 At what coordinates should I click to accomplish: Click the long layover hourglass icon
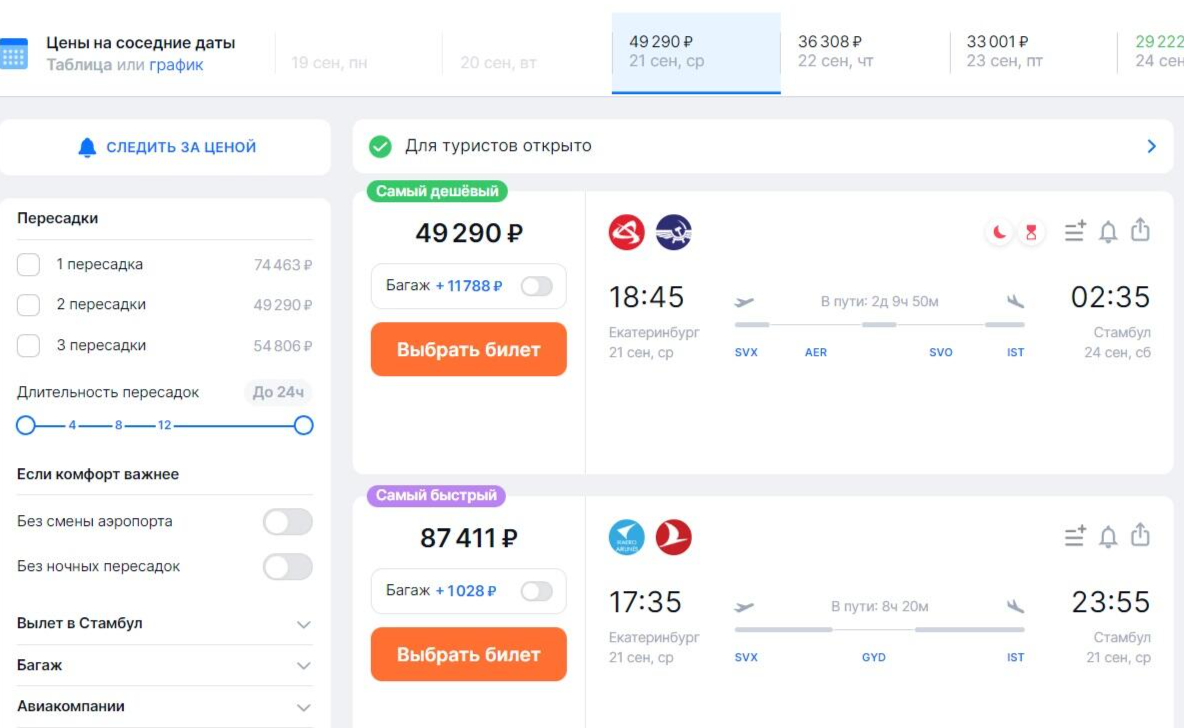tap(1031, 233)
